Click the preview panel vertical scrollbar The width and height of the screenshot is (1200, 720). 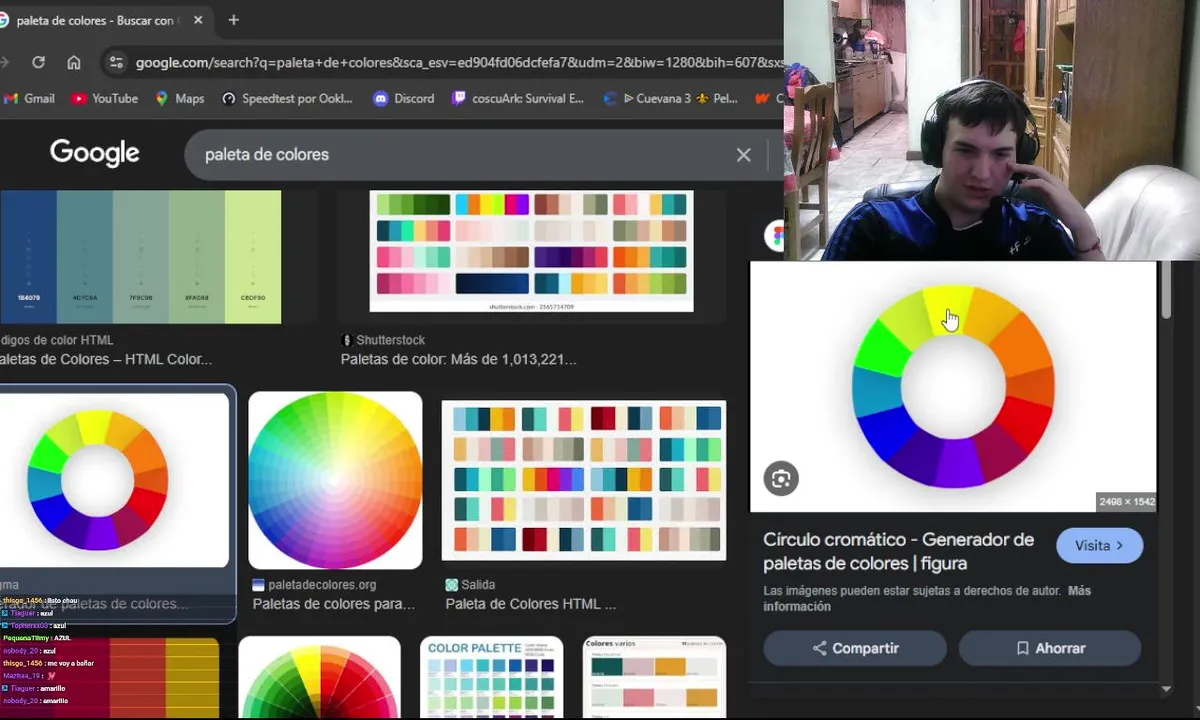(1166, 292)
